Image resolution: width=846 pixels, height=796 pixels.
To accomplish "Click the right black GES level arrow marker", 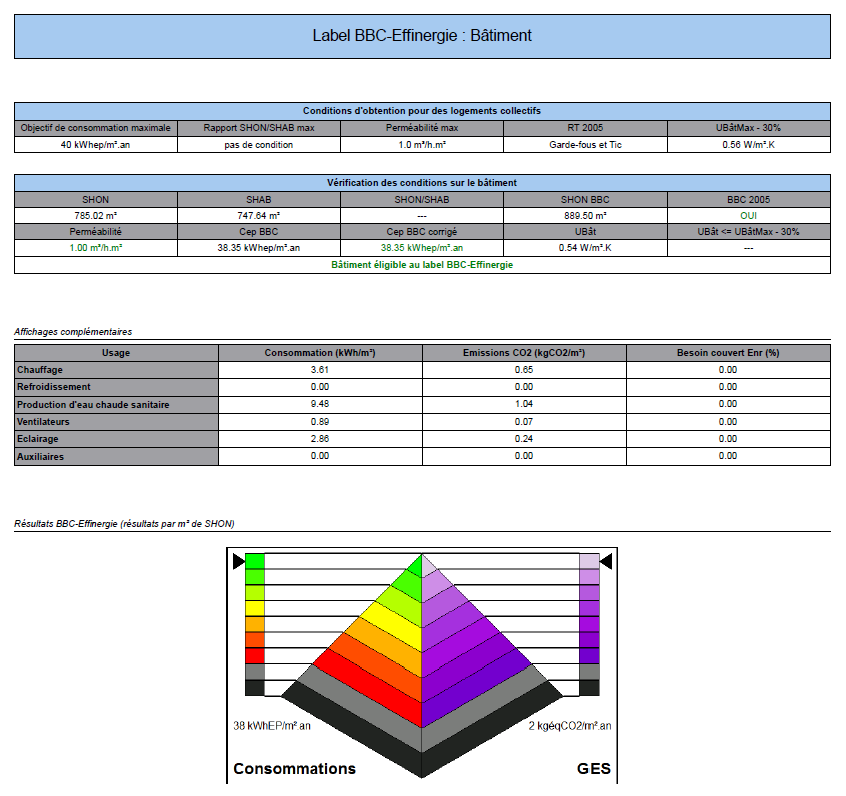I will click(606, 561).
